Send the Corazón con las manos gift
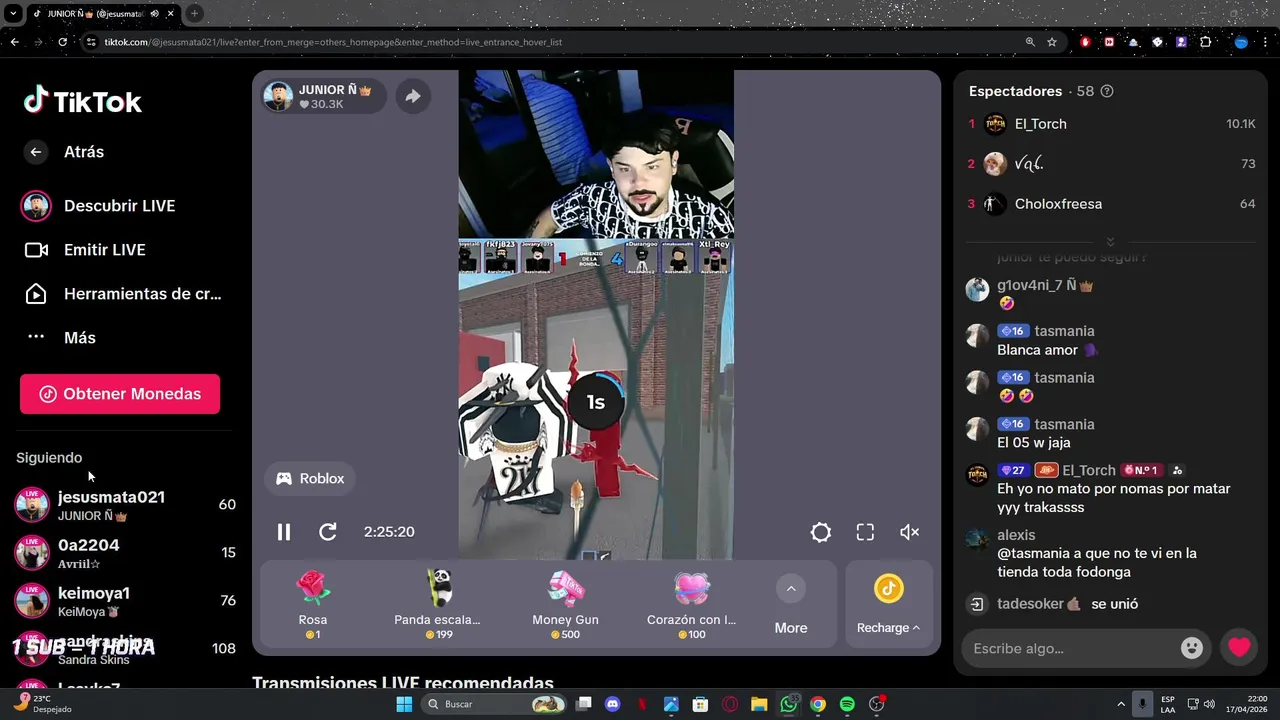 (691, 605)
